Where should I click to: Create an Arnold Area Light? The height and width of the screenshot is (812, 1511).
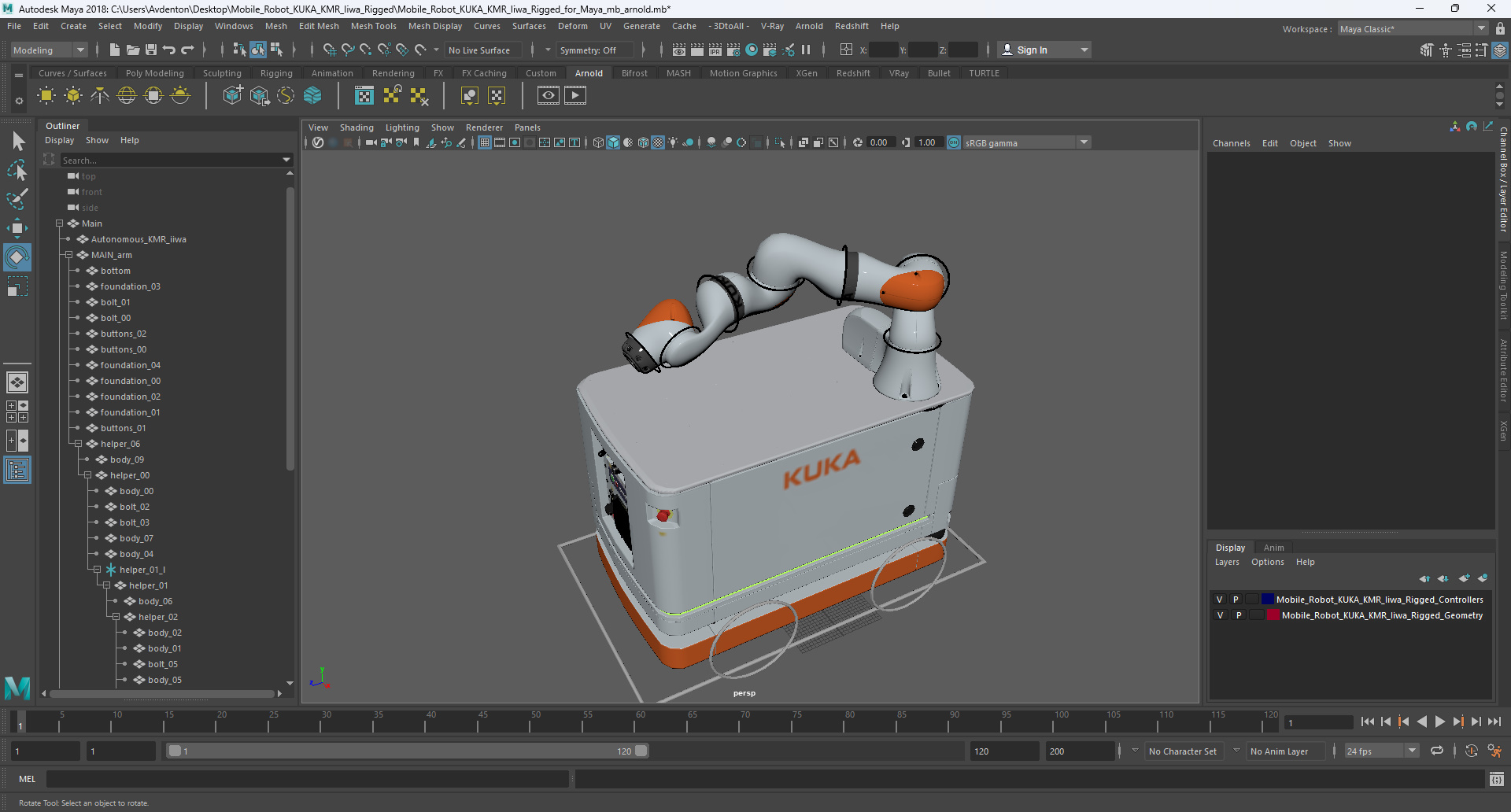point(46,96)
